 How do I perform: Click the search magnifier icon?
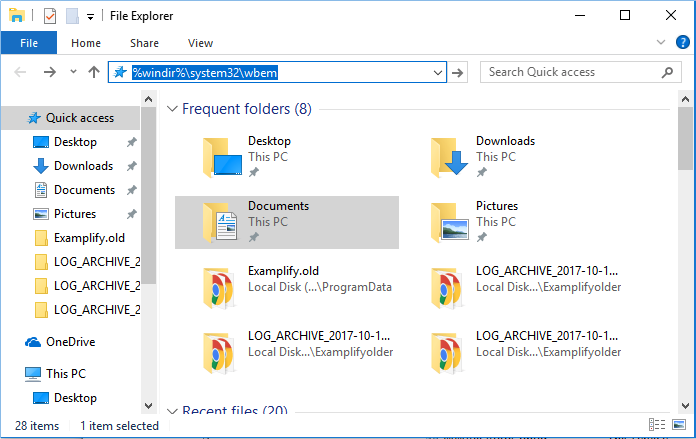[x=667, y=72]
